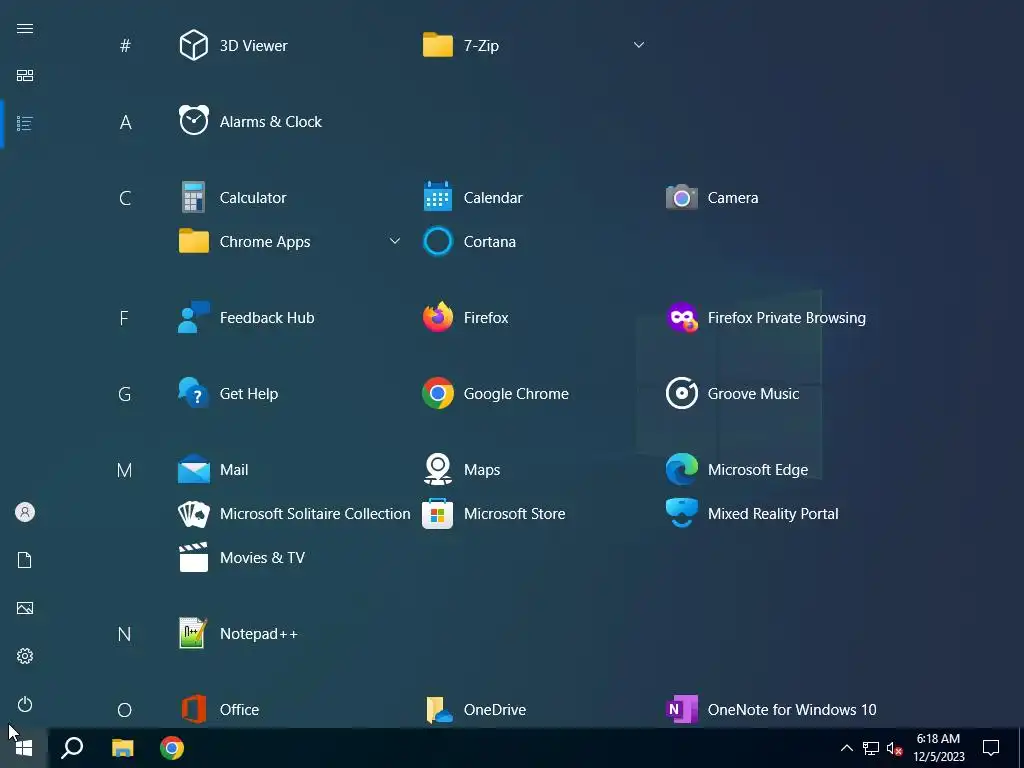Open the Pictures shortcut
The image size is (1024, 768).
25,608
